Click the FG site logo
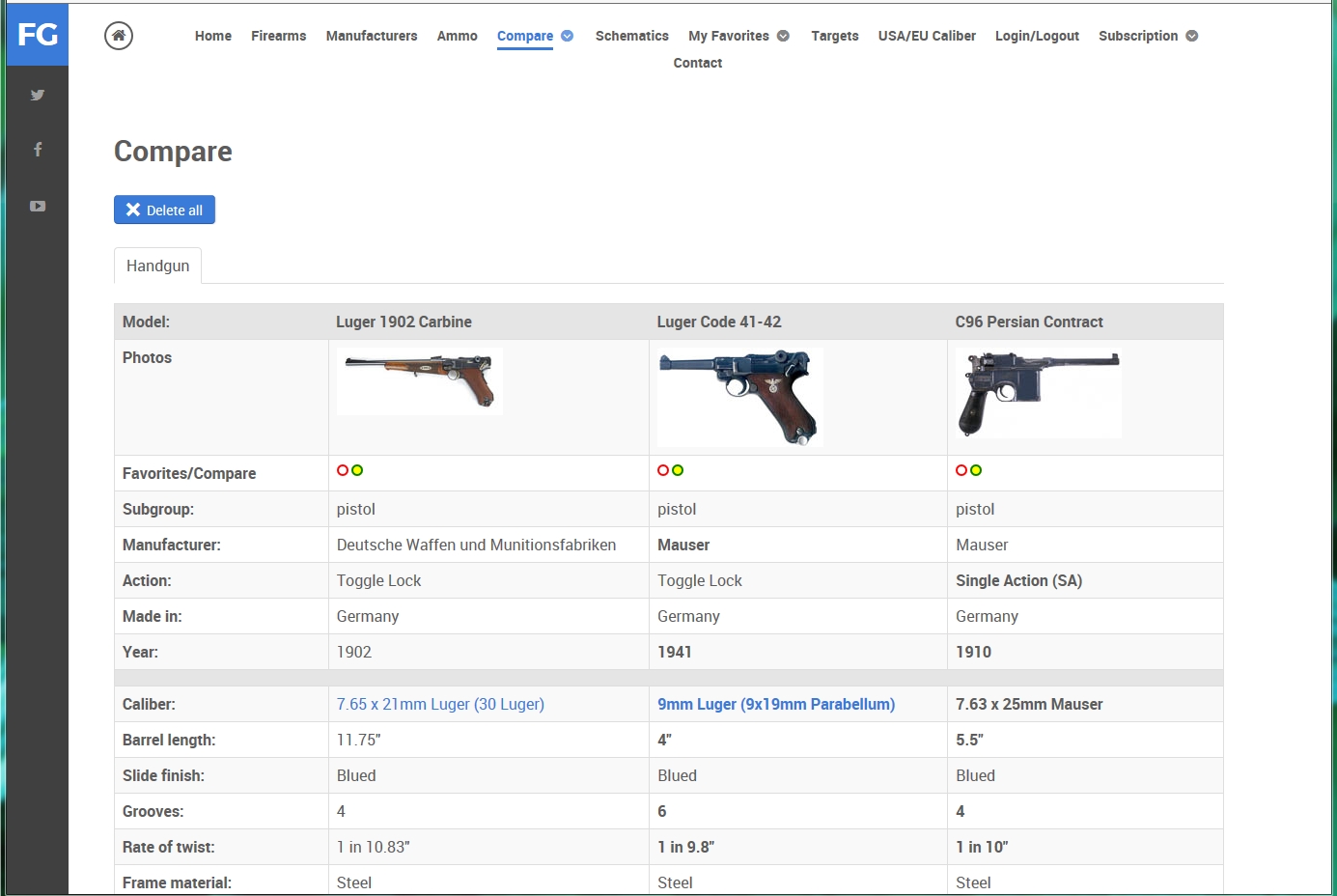Image resolution: width=1337 pixels, height=896 pixels. pos(38,35)
